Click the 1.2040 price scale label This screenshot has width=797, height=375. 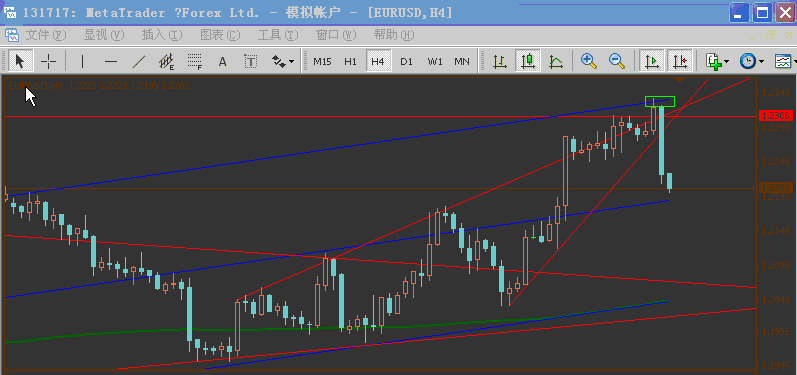coord(776,300)
